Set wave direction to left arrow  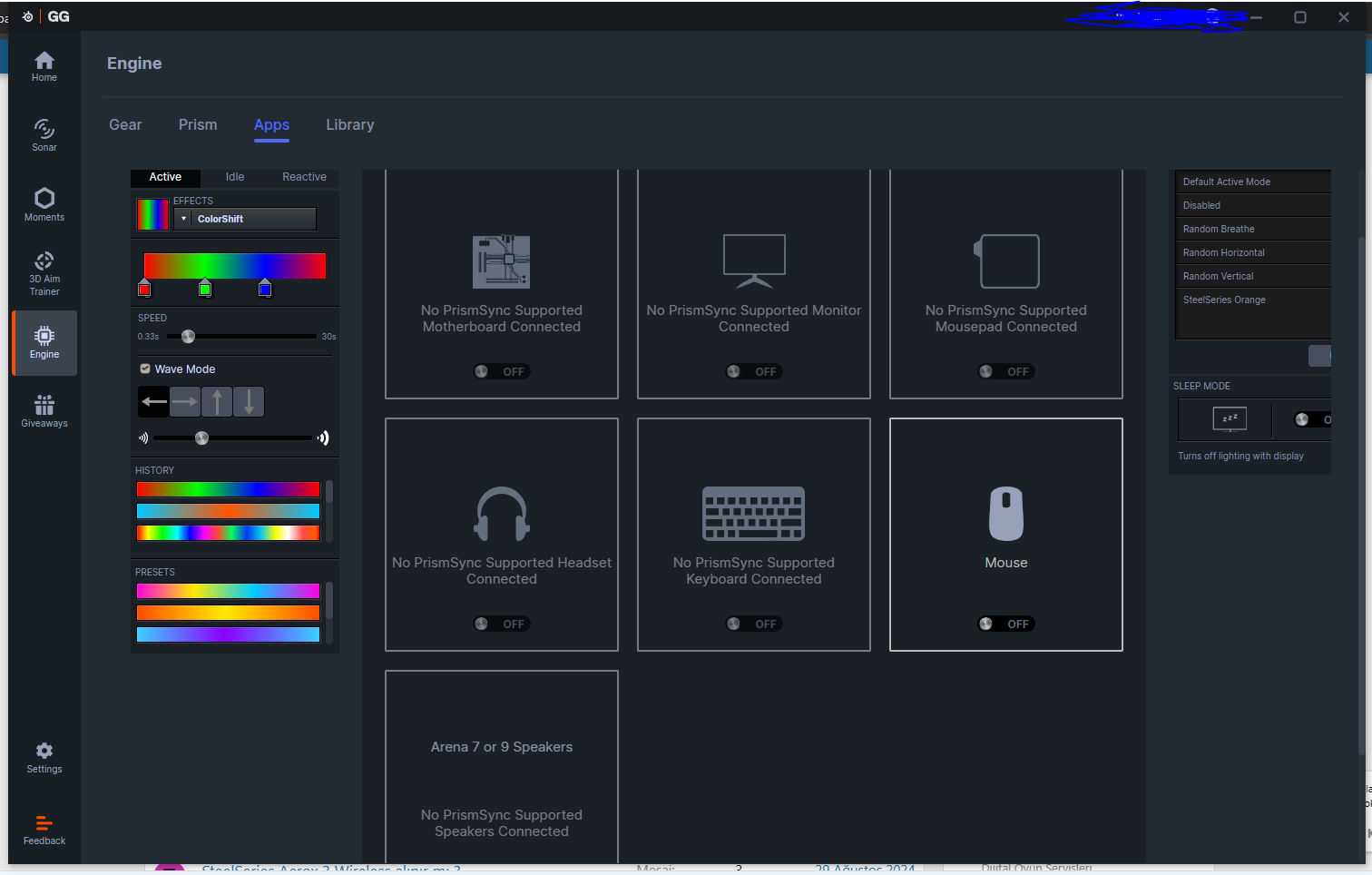154,401
